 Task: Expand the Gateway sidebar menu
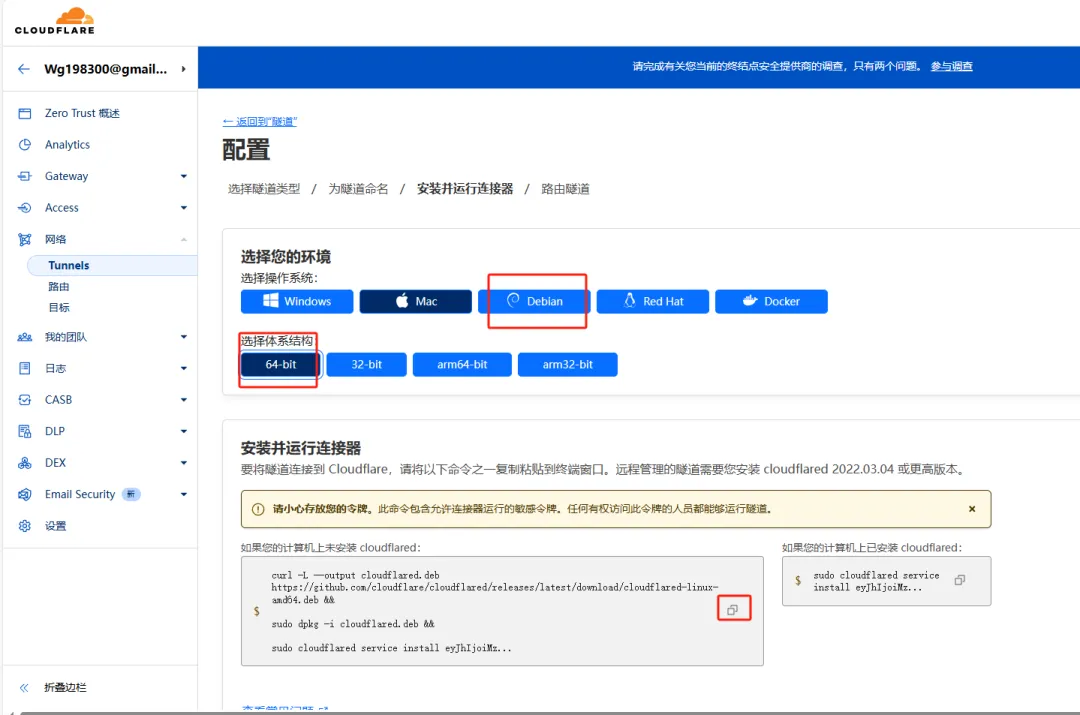point(64,176)
